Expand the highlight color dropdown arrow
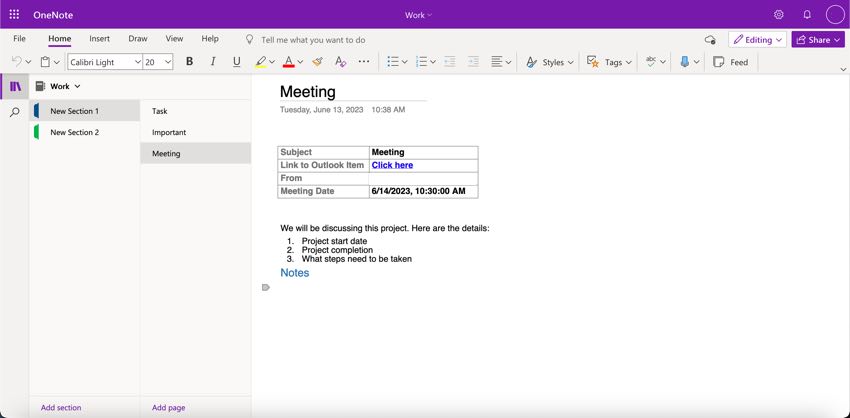The width and height of the screenshot is (850, 418). click(x=272, y=62)
